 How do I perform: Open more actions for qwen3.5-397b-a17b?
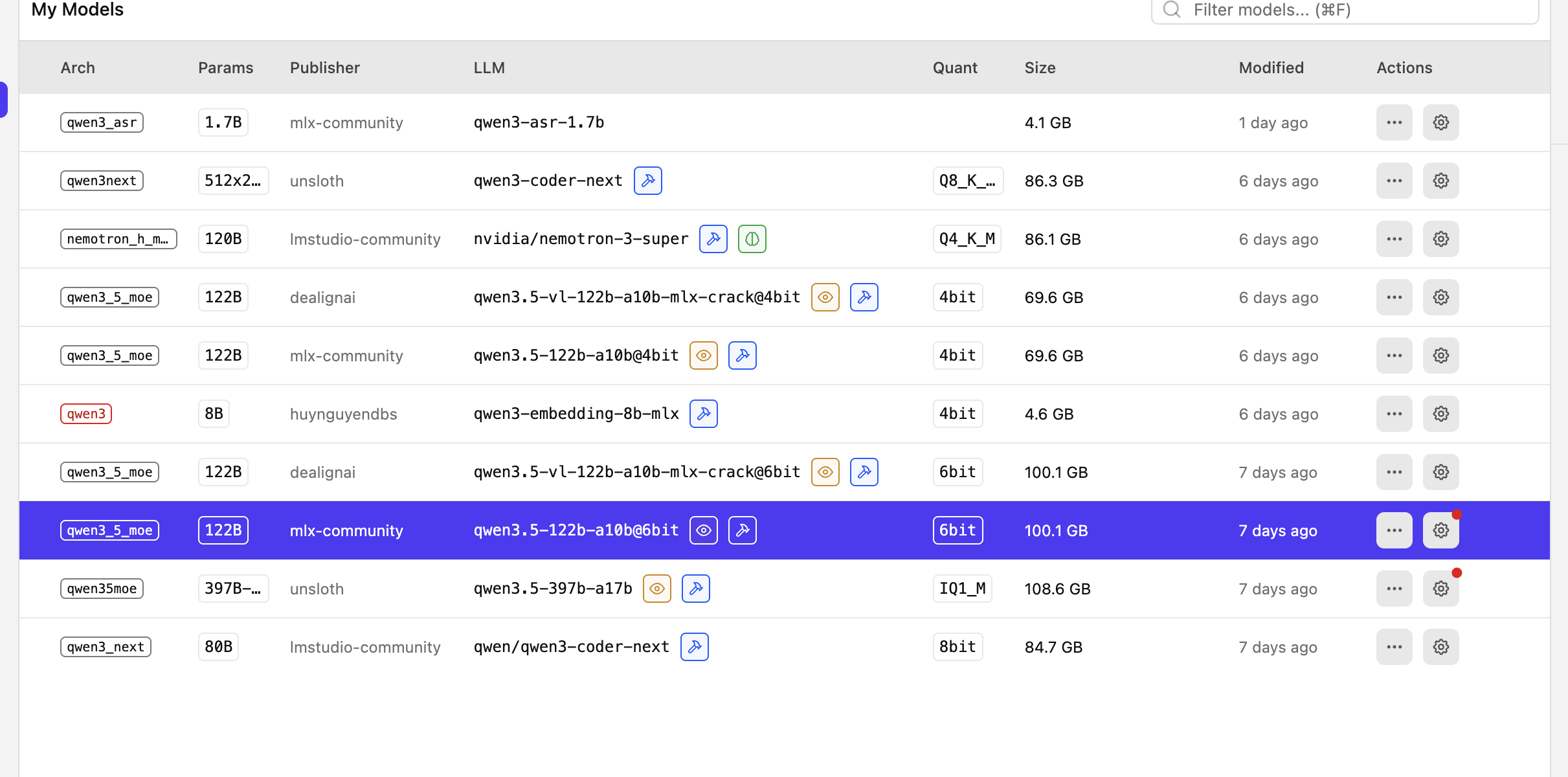pyautogui.click(x=1394, y=589)
